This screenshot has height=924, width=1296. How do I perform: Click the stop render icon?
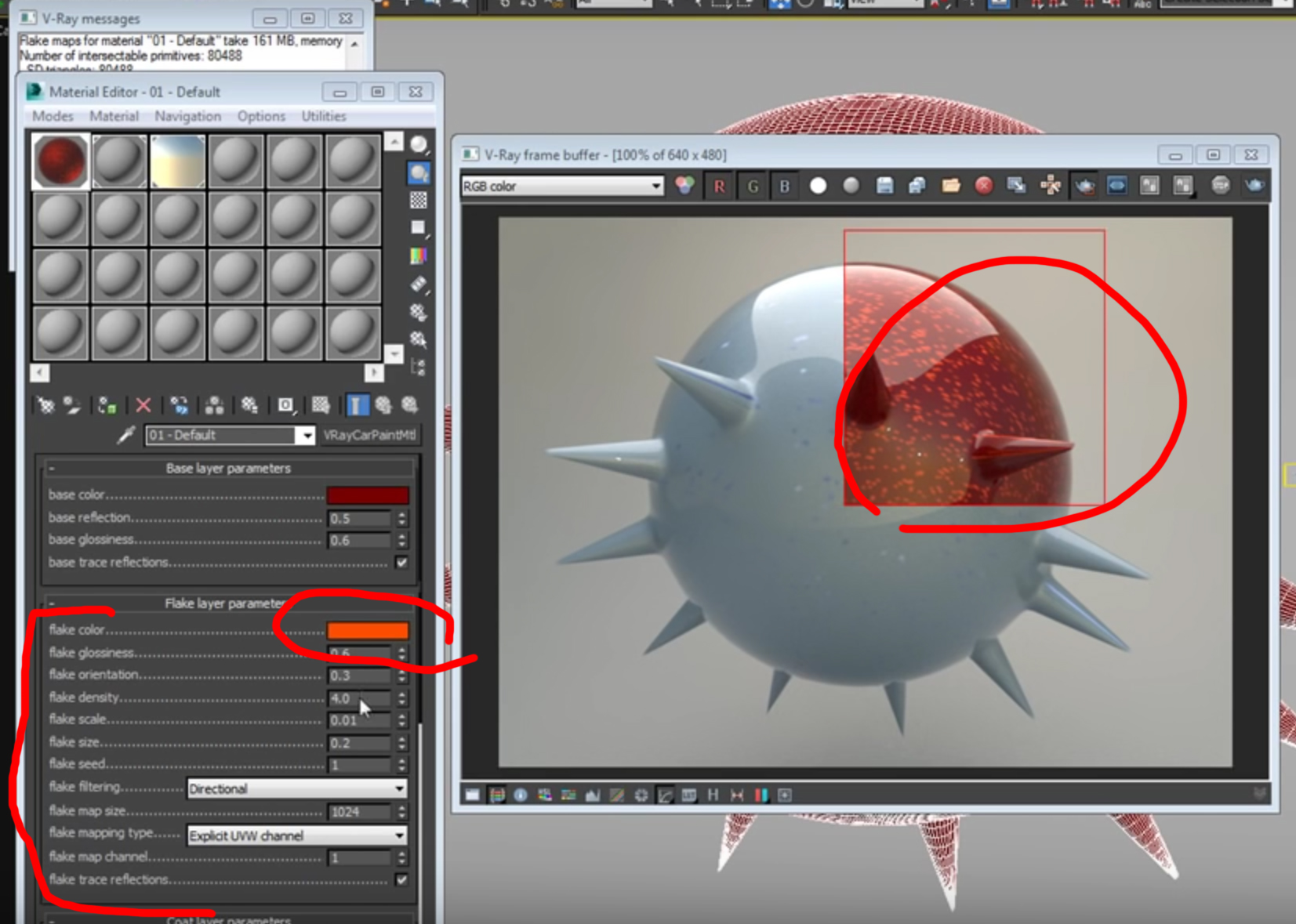tap(1221, 186)
